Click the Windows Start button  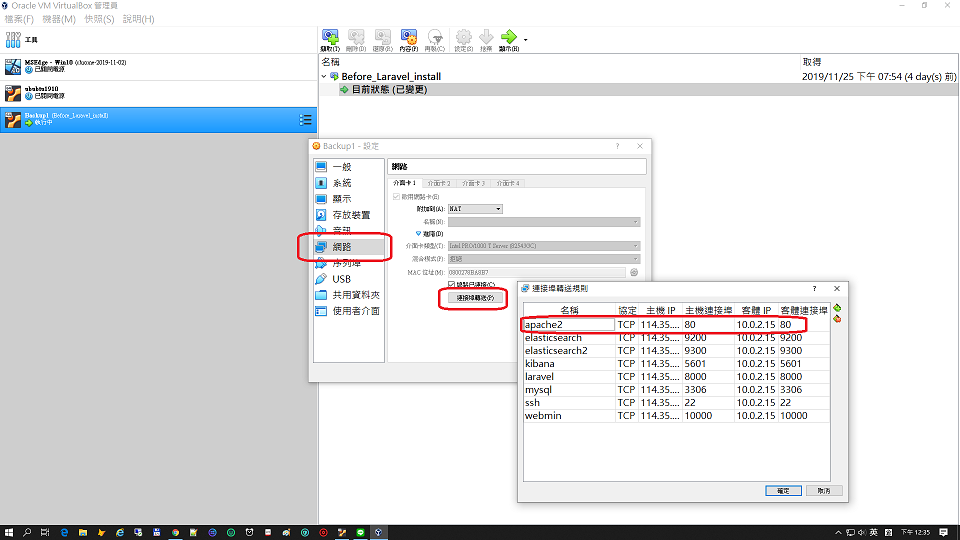(9, 533)
